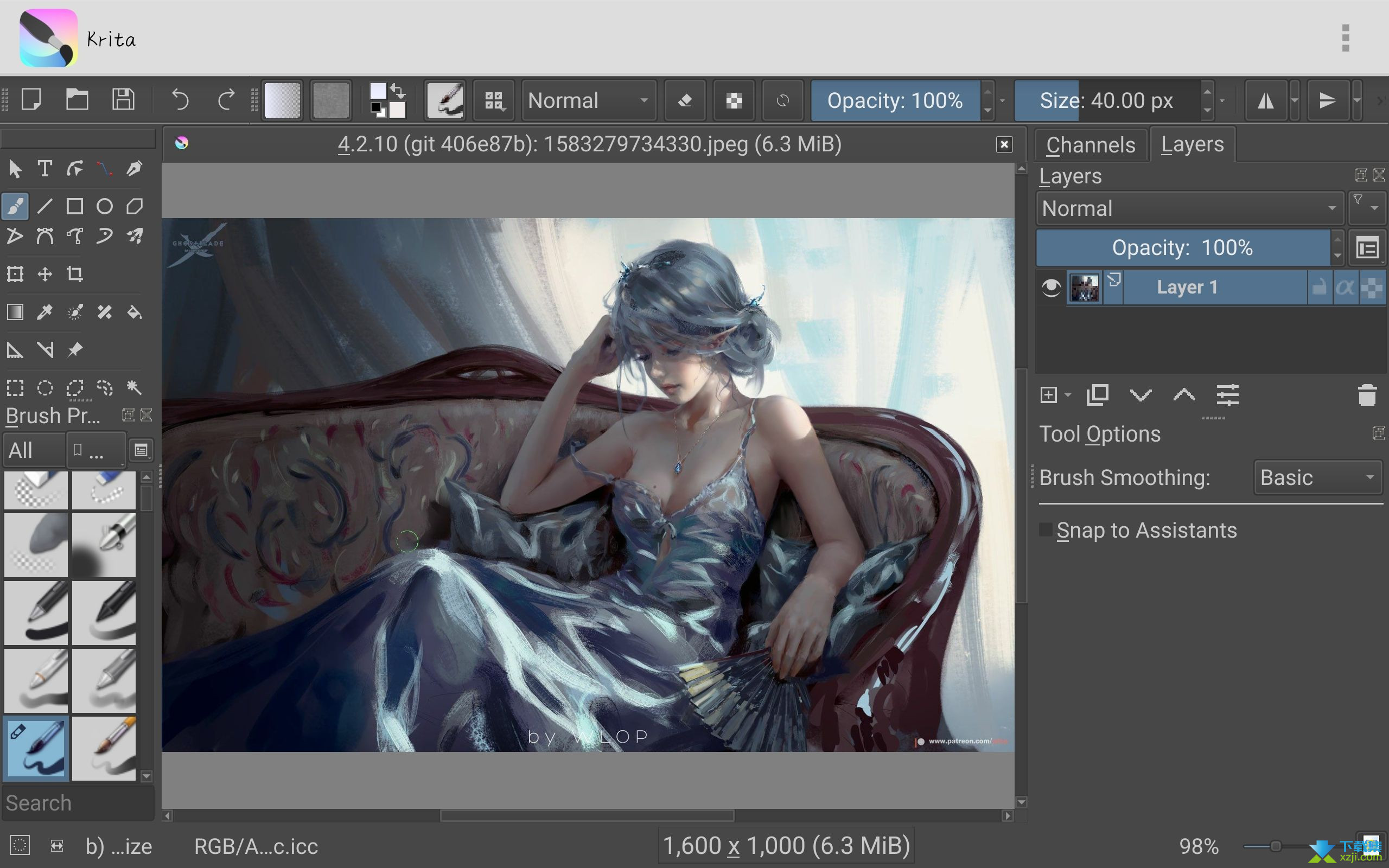This screenshot has width=1389, height=868.
Task: Select the Measure tool
Action: (x=45, y=349)
